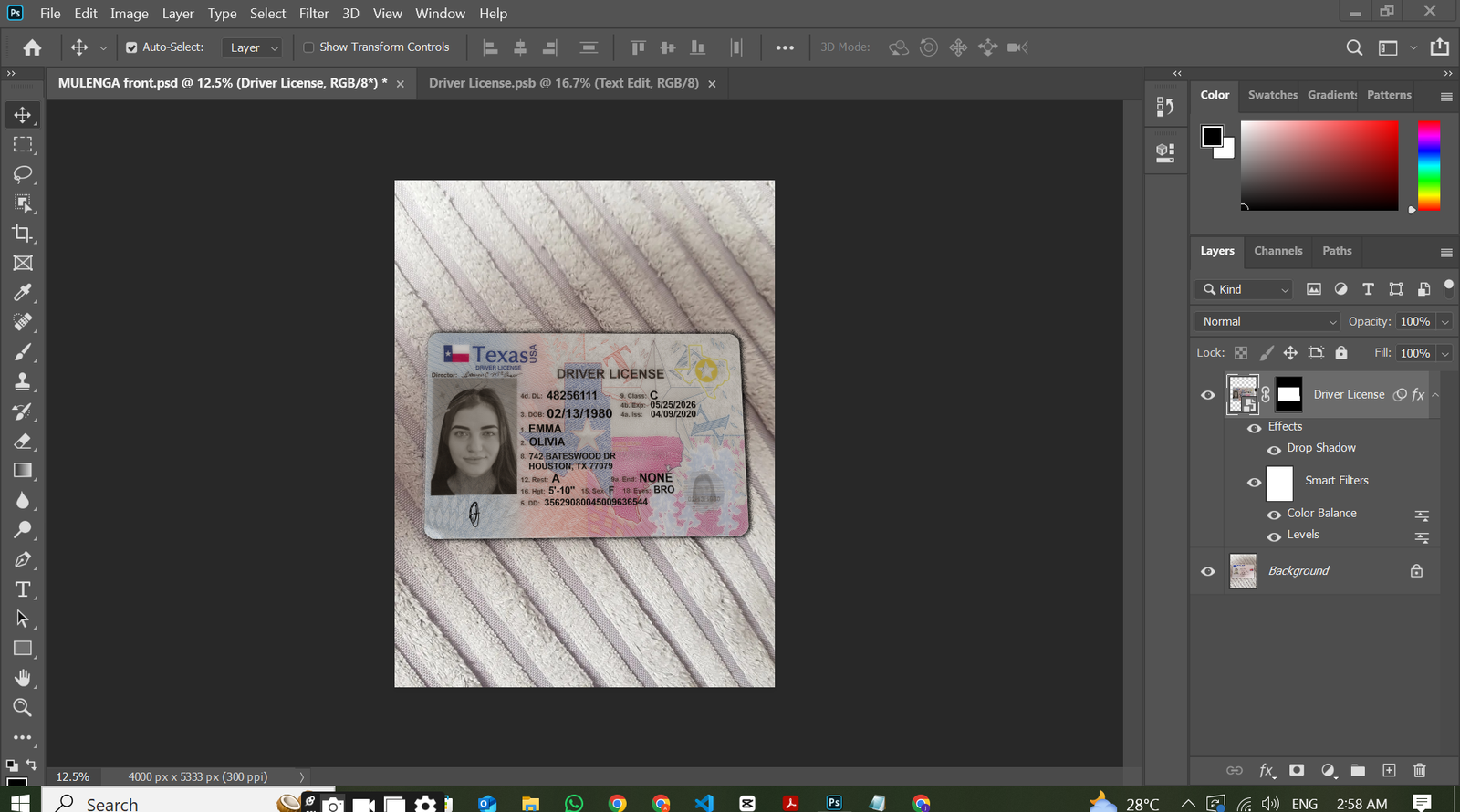1460x812 pixels.
Task: Hide the Background layer visibility eye
Action: 1208,571
